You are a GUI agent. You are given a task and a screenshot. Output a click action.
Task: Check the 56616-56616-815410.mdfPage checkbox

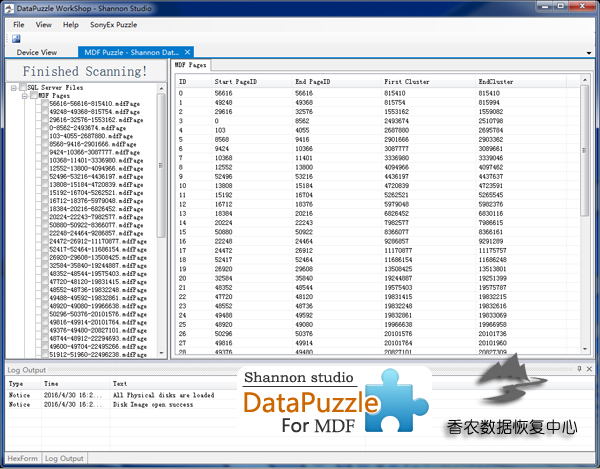click(x=42, y=103)
